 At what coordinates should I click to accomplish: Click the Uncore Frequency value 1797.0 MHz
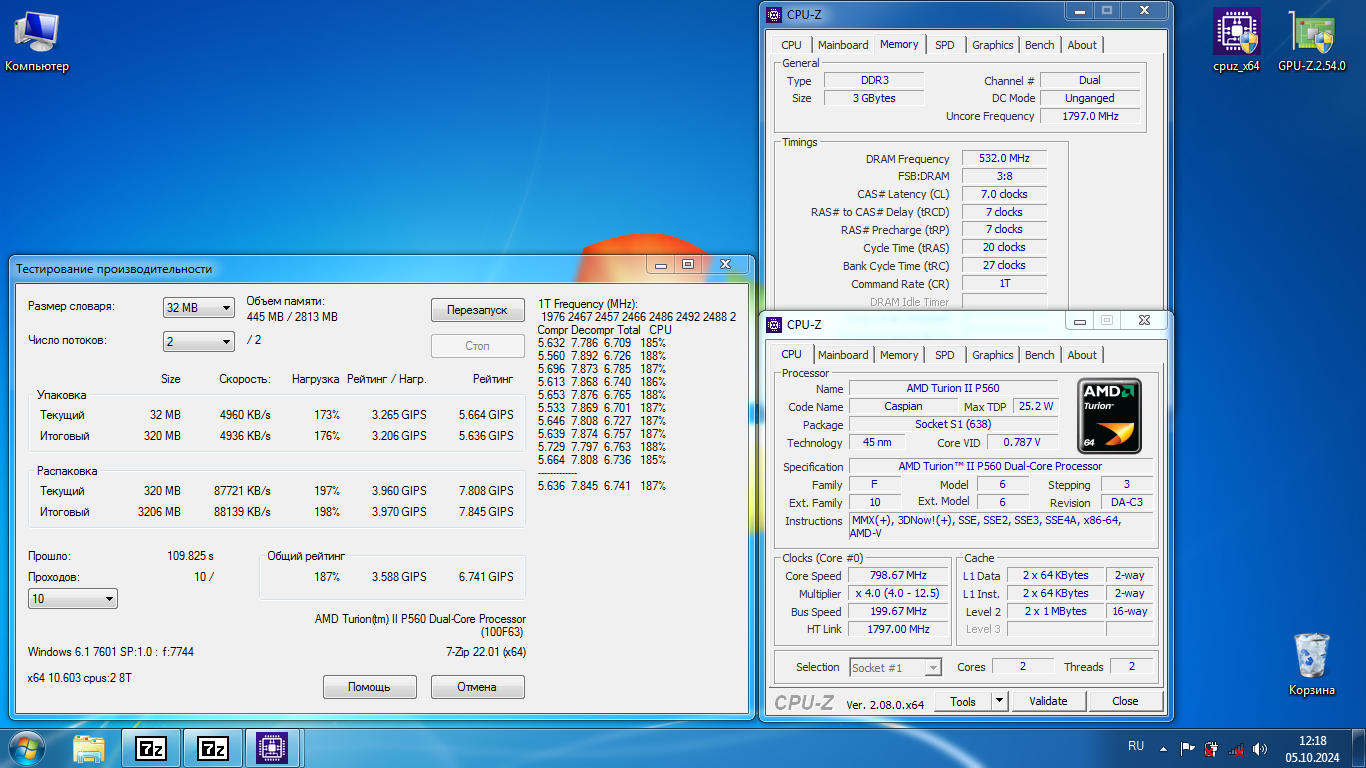(x=1090, y=116)
